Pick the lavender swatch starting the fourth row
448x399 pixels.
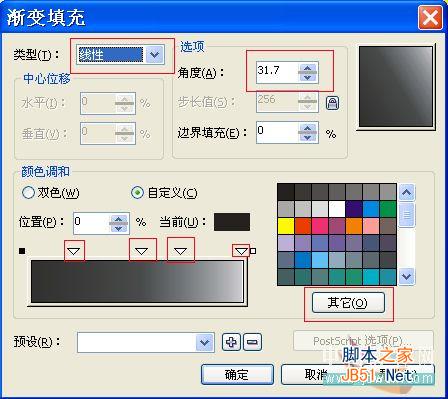286,243
